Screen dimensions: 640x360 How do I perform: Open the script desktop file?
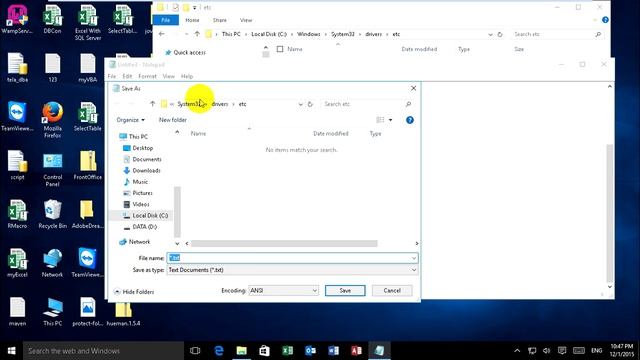pos(17,165)
